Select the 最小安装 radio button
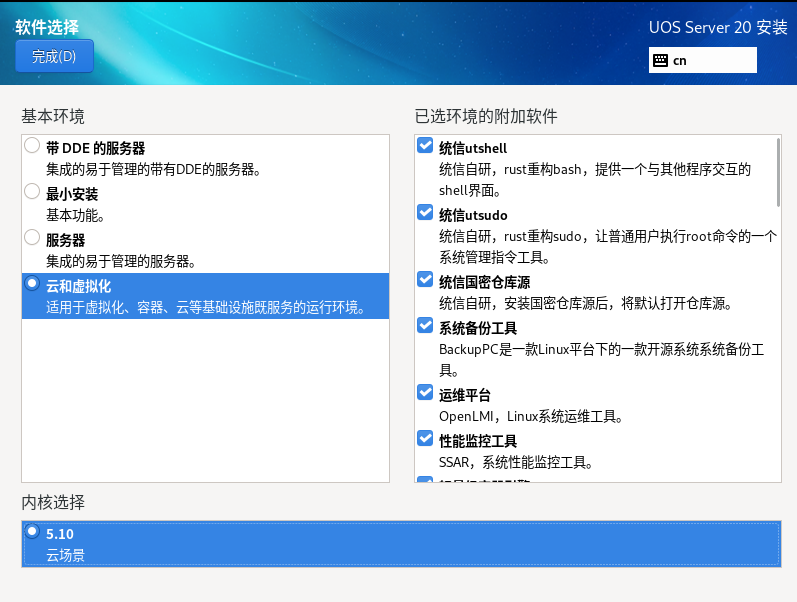This screenshot has width=797, height=602. 32,191
